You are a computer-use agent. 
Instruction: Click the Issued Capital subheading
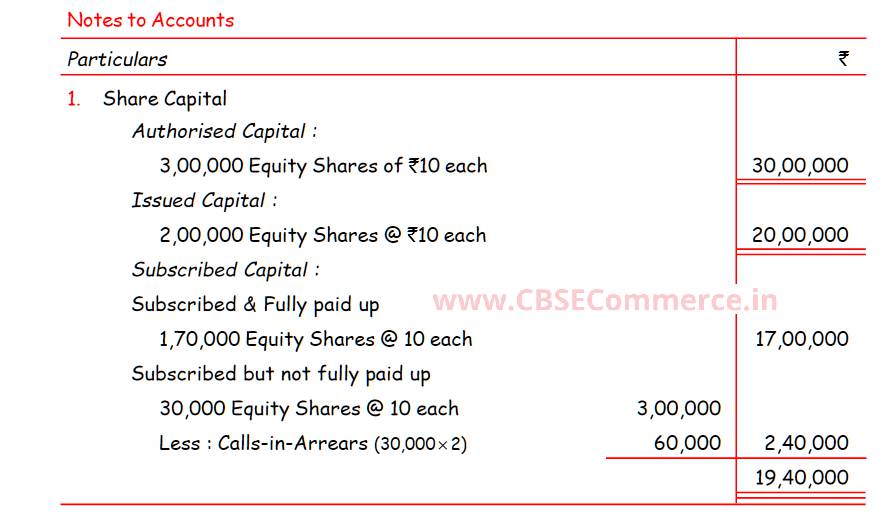click(204, 200)
